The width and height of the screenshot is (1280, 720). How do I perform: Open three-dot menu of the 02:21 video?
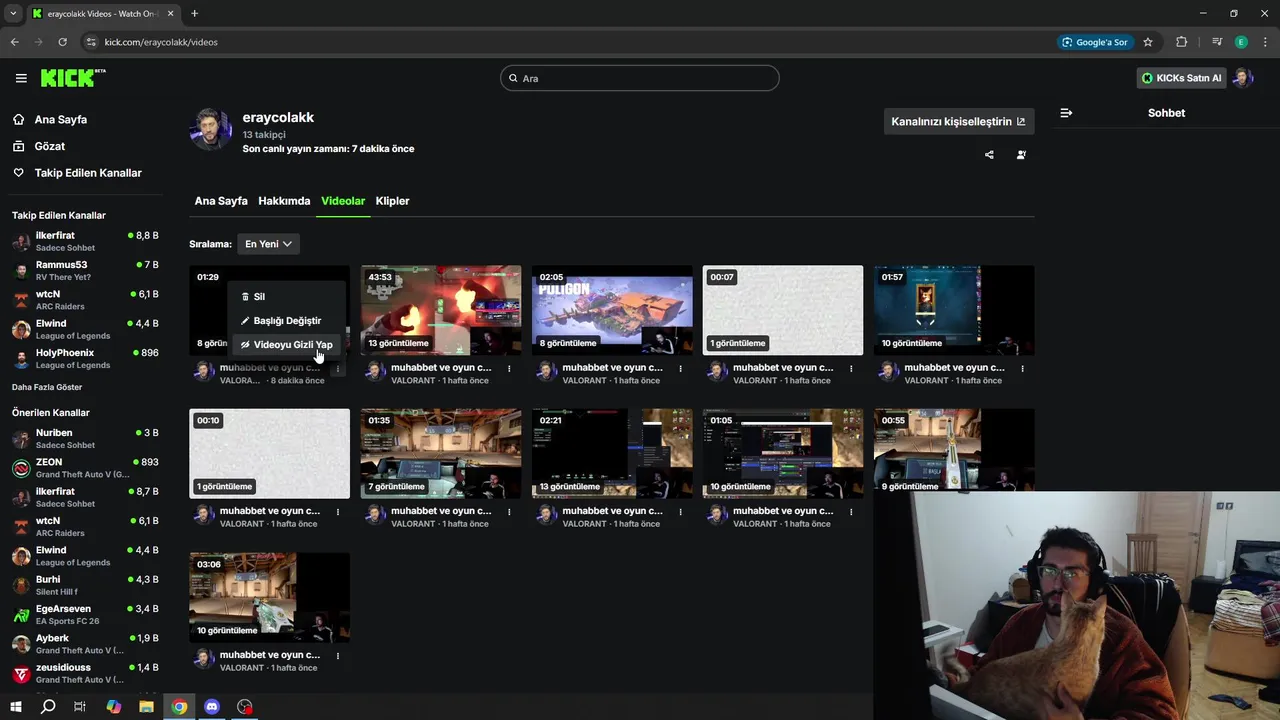click(x=680, y=511)
